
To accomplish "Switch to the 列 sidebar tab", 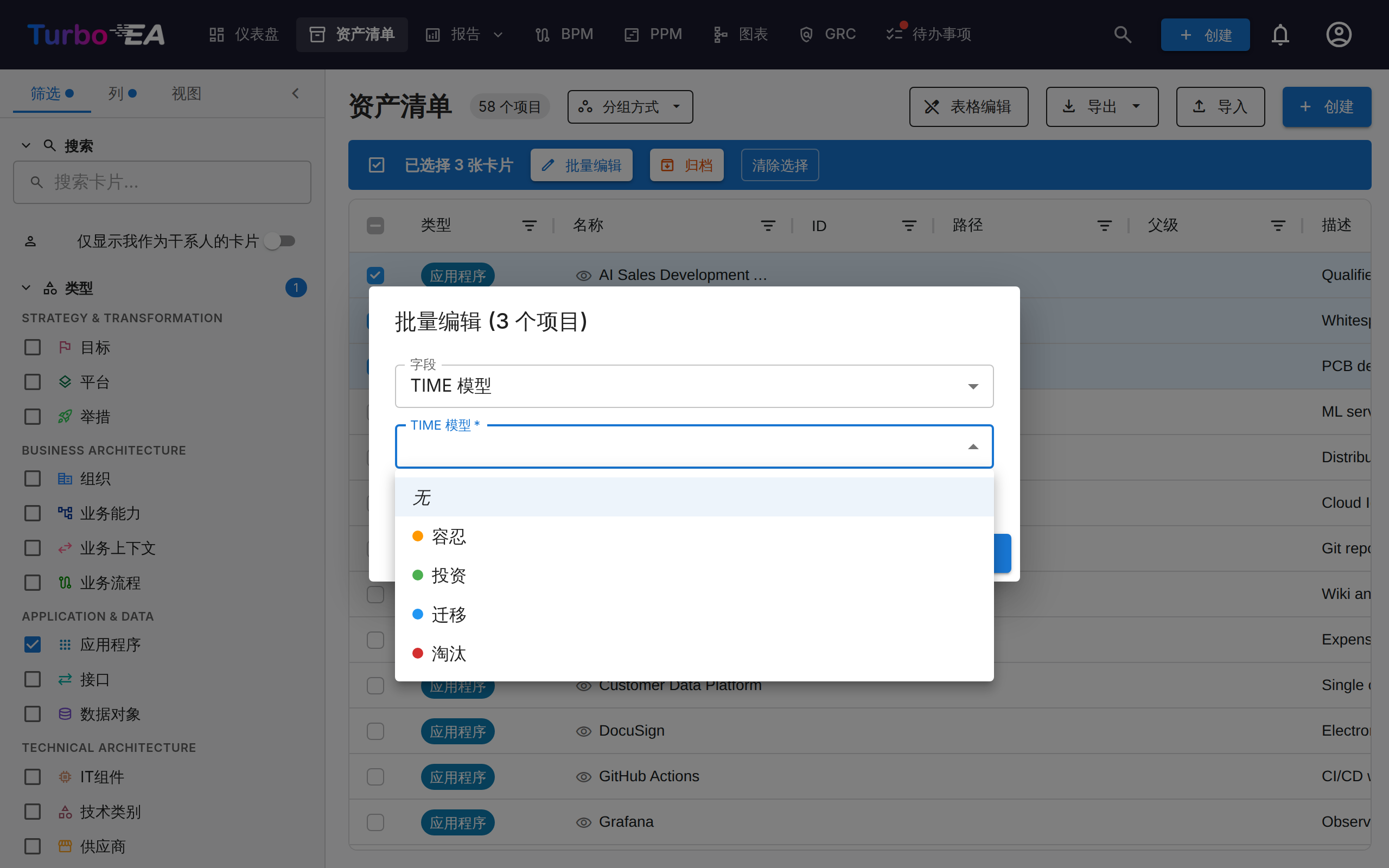I will [122, 93].
